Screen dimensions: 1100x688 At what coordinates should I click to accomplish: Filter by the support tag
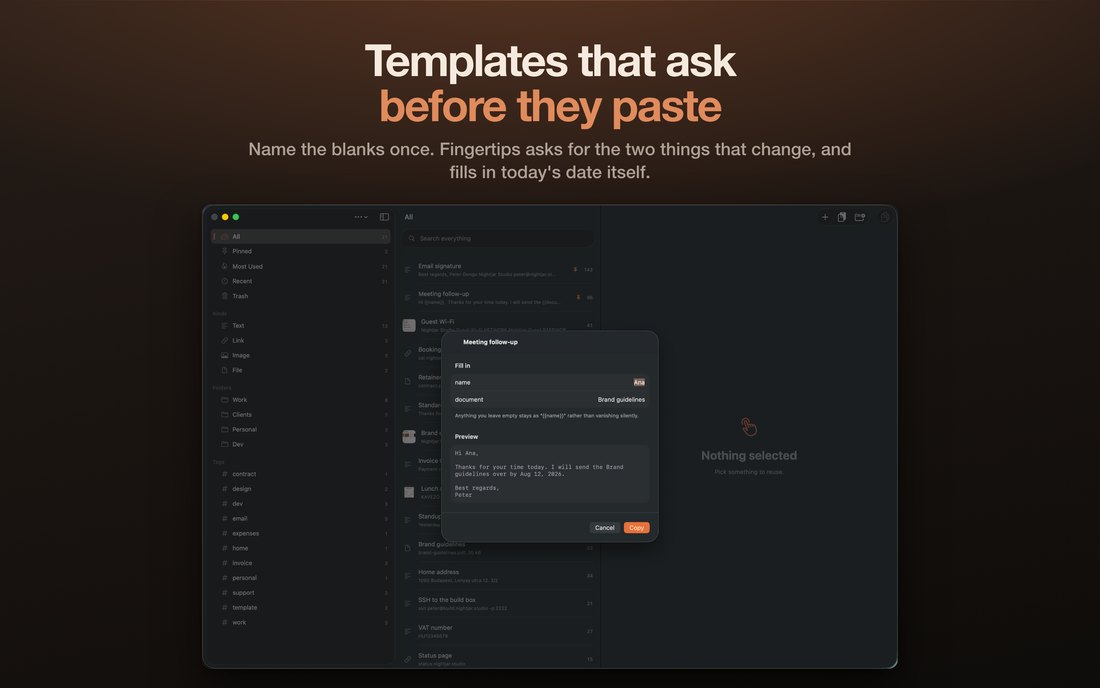point(300,593)
